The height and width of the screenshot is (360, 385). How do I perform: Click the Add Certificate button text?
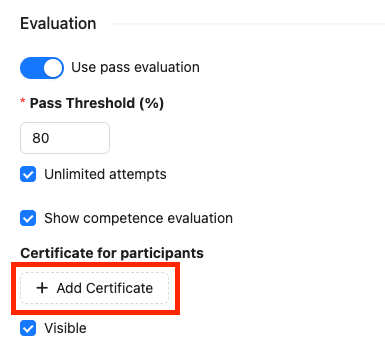click(105, 288)
